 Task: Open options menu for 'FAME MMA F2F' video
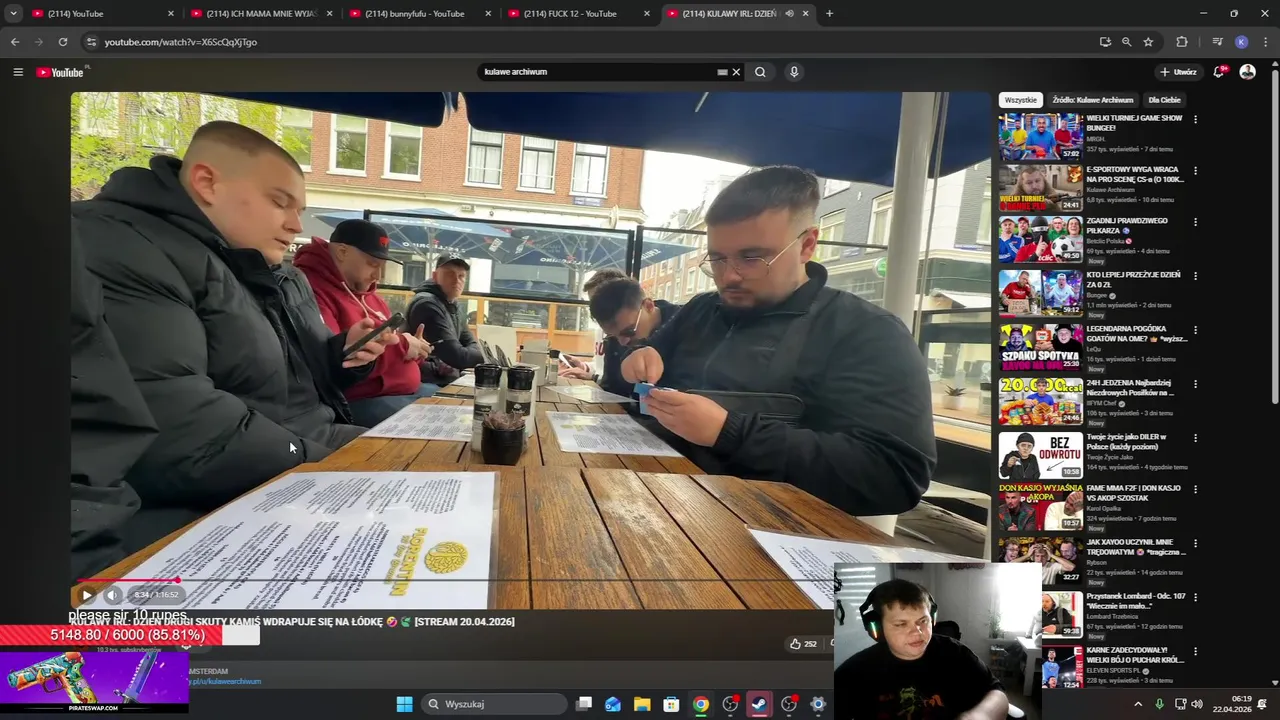coord(1195,490)
